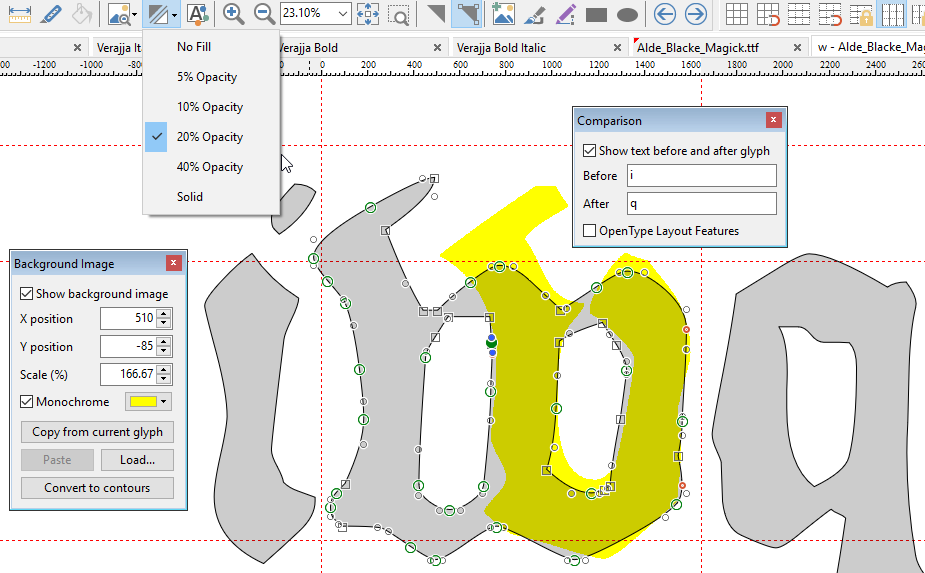Screen dimensions: 925x573
Task: Select the point mode node icon
Action: [x=467, y=14]
